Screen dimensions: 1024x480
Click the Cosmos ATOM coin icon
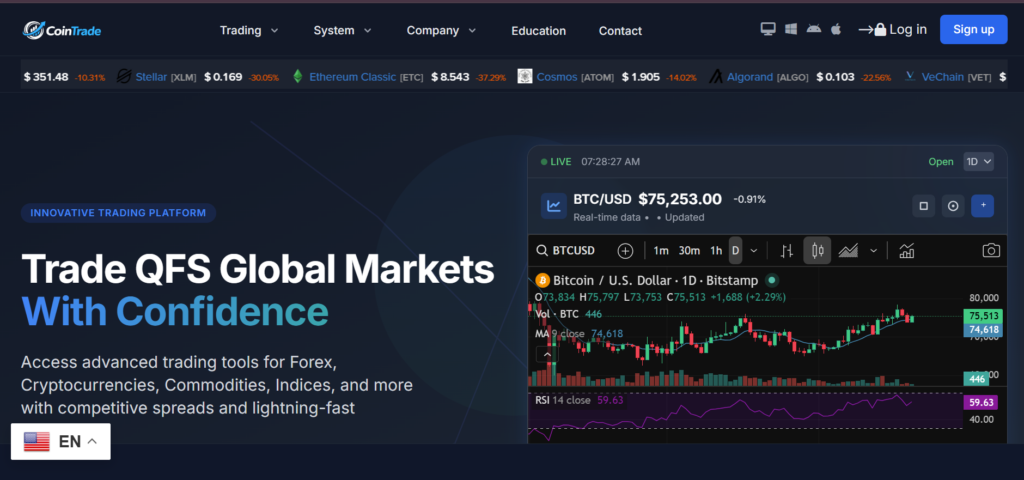pos(524,76)
